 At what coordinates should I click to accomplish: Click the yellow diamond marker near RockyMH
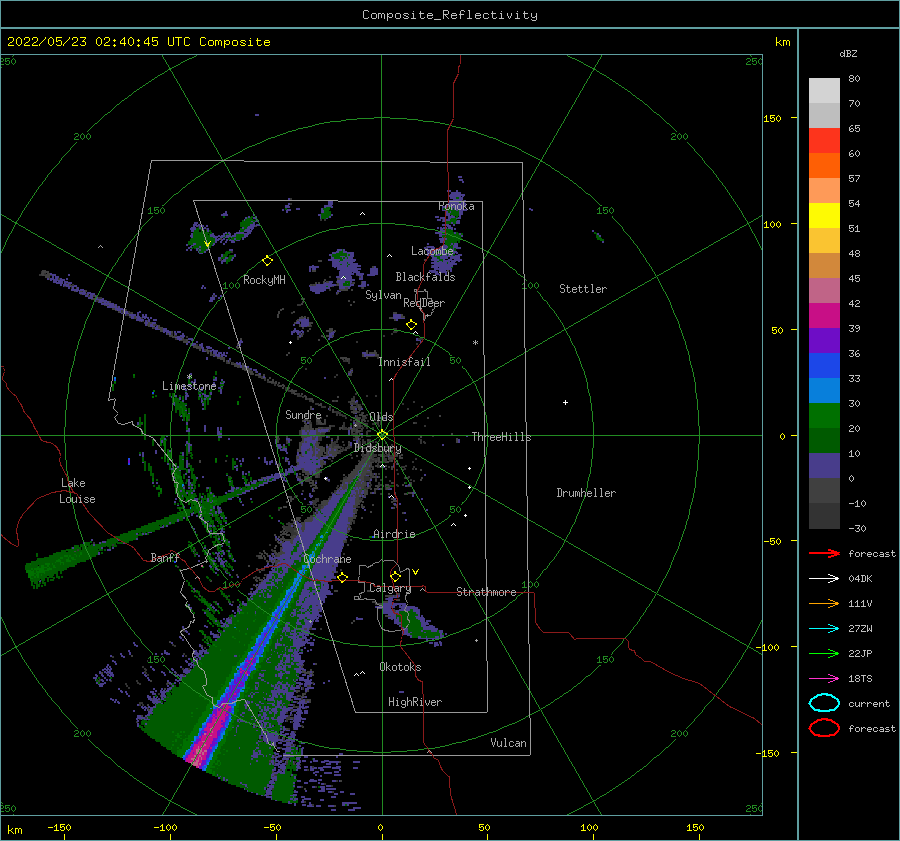pyautogui.click(x=267, y=261)
